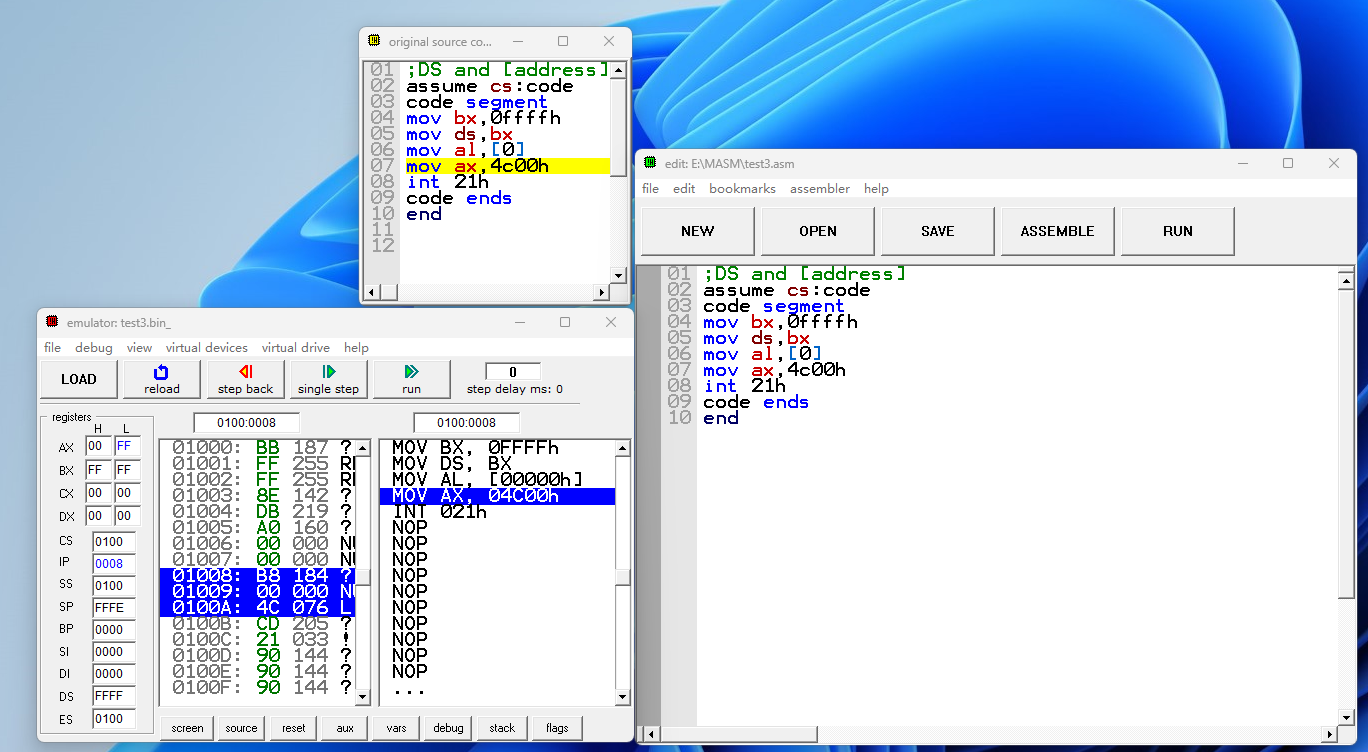This screenshot has height=752, width=1368.
Task: Click highlighted source line mov ax,4c00h
Action: [507, 166]
